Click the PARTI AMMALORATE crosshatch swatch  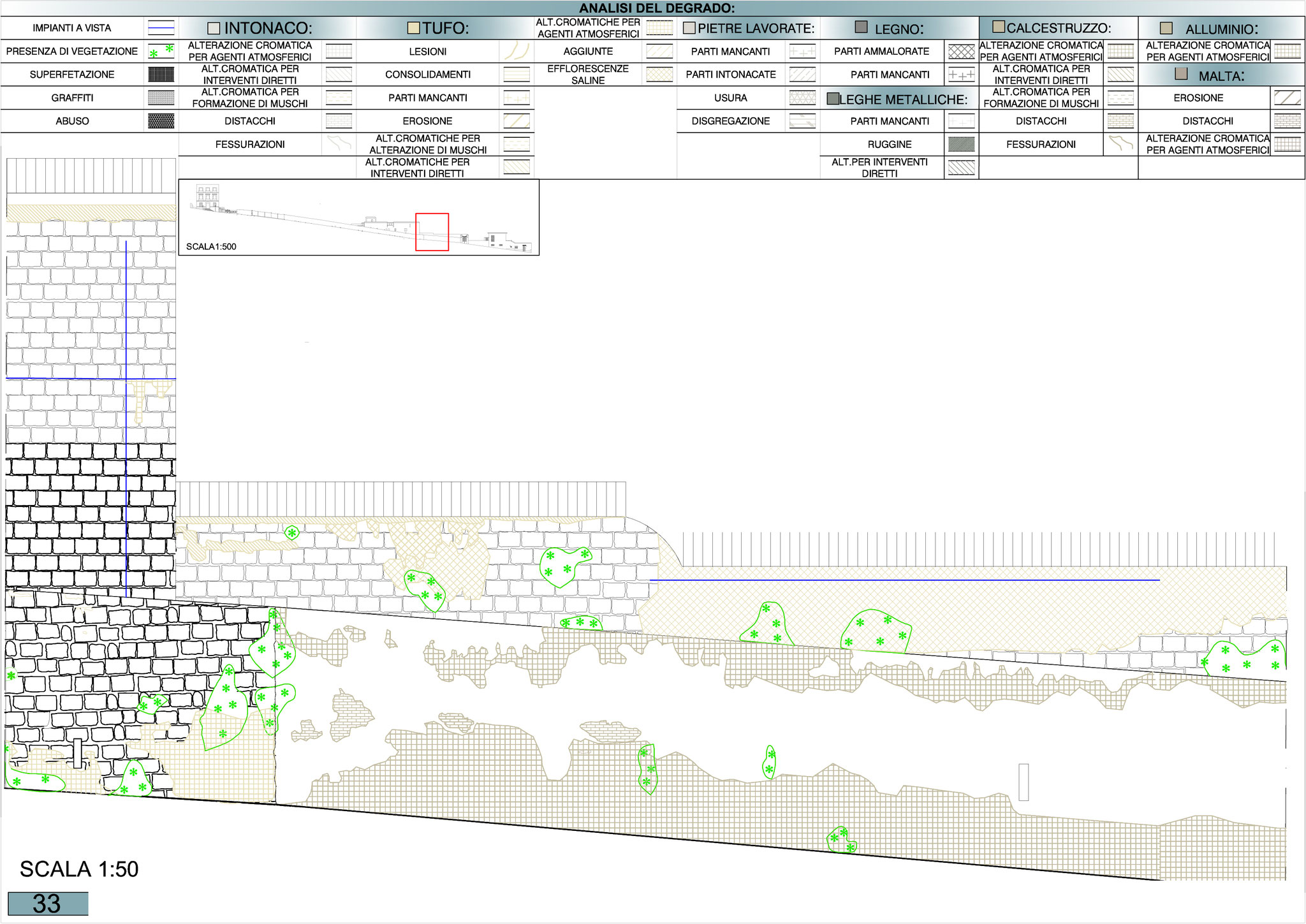click(x=961, y=52)
